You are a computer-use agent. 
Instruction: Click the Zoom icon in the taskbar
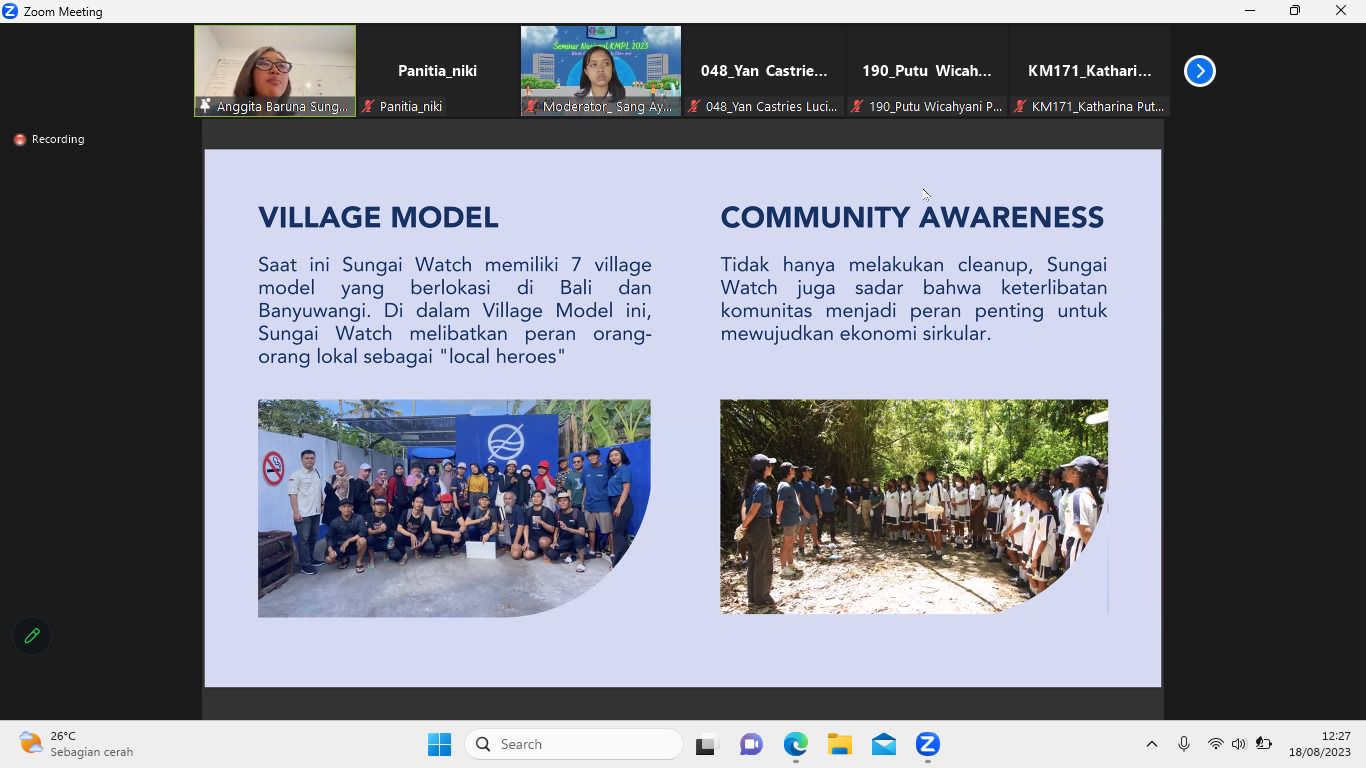[927, 744]
